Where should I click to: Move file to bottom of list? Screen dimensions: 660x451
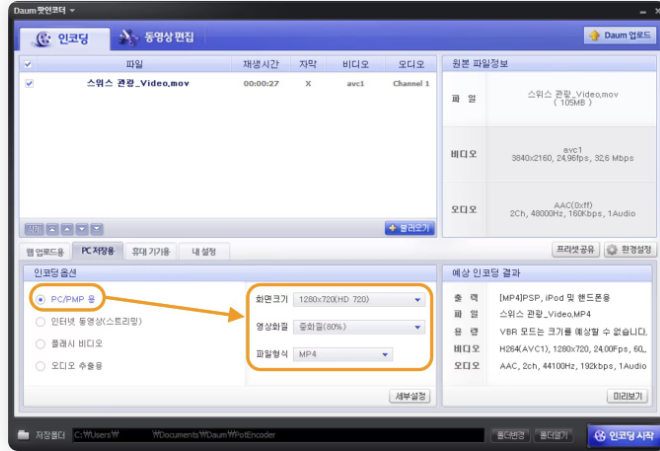[97, 229]
